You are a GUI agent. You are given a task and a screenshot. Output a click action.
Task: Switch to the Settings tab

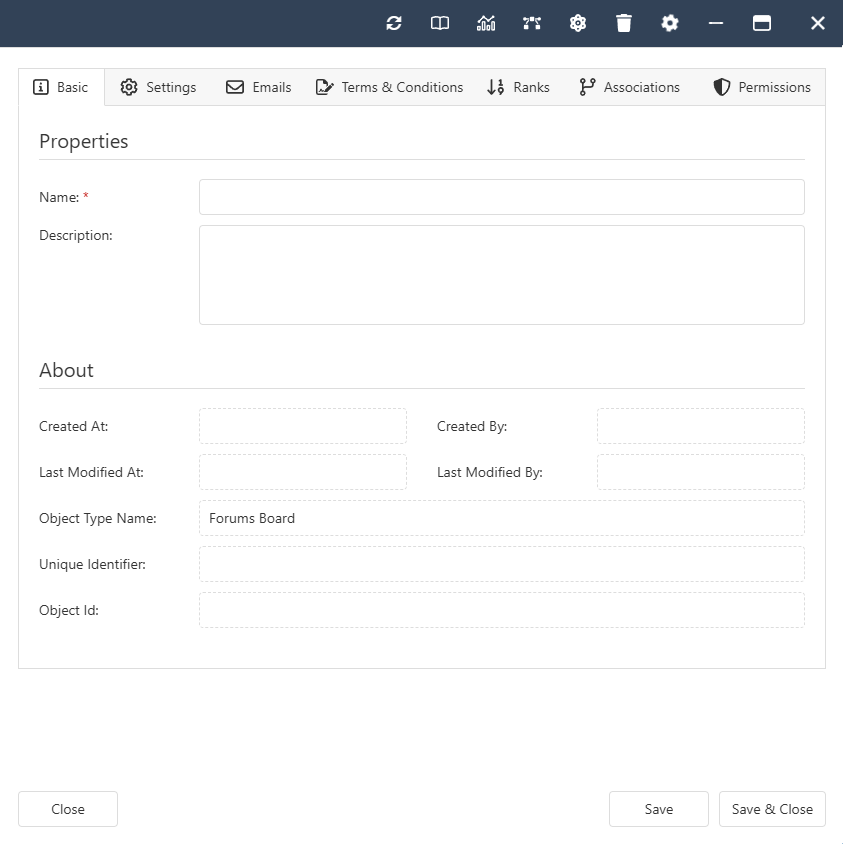(158, 87)
